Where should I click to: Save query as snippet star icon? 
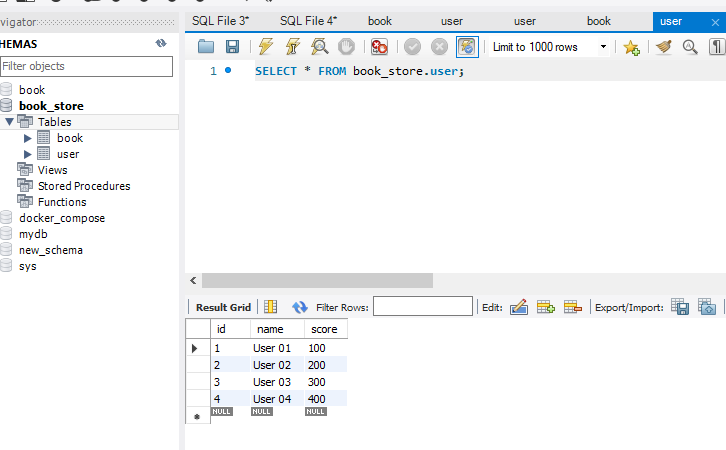(632, 47)
